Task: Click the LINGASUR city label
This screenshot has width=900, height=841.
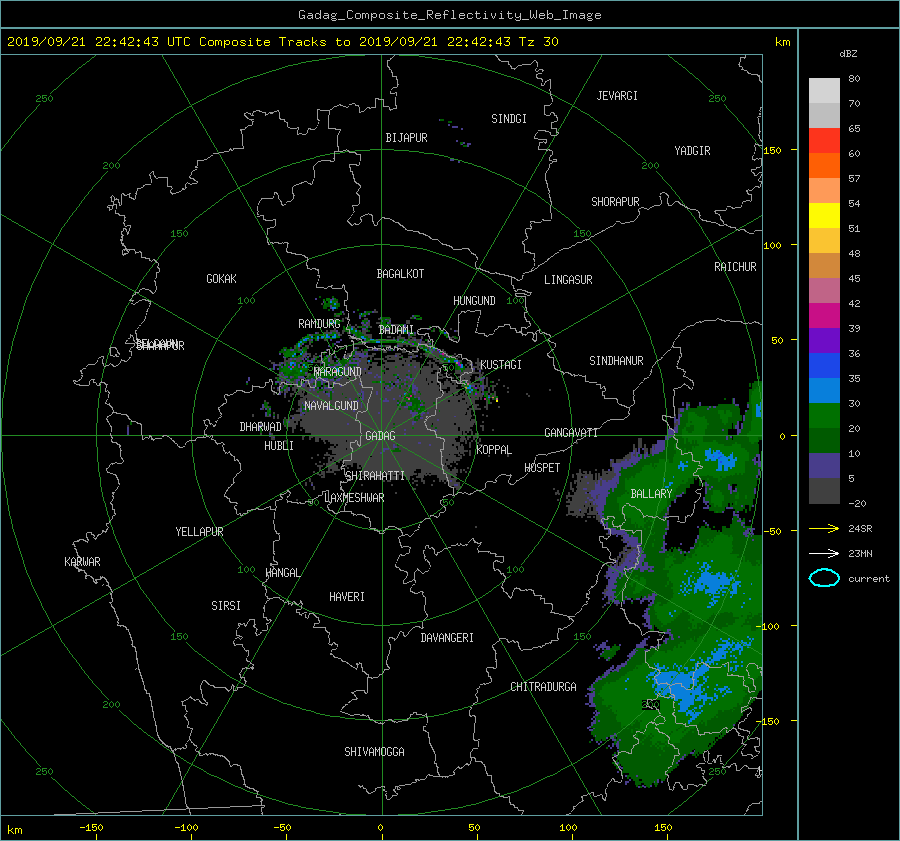Action: pos(568,280)
